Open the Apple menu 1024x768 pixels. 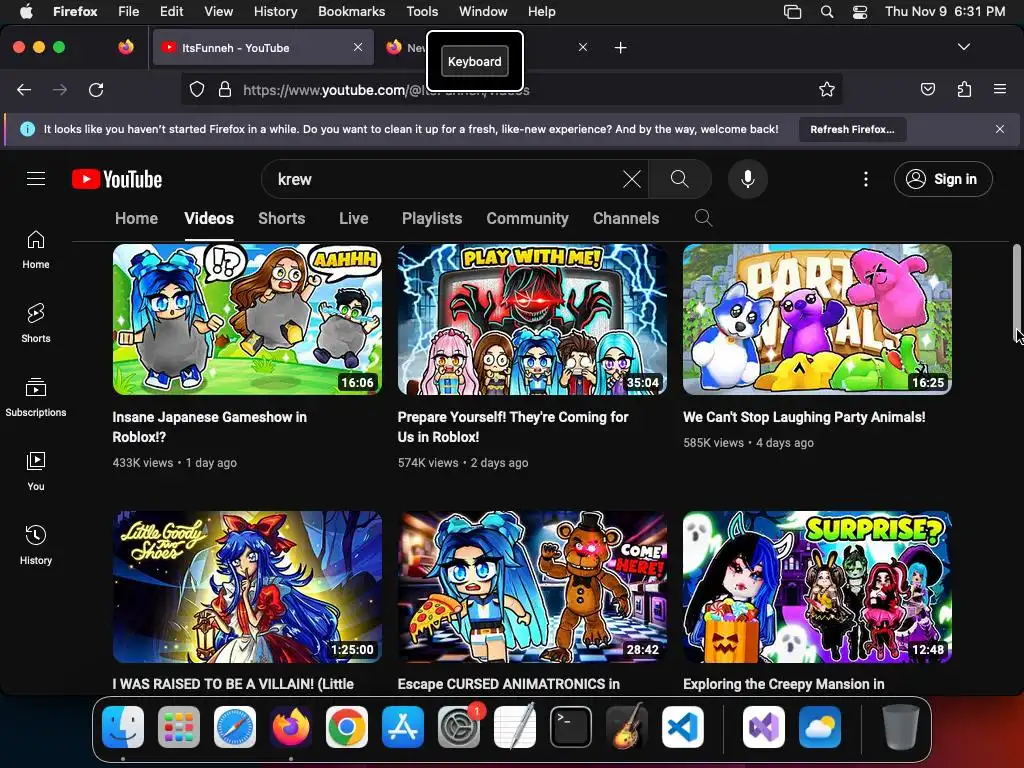(26, 11)
